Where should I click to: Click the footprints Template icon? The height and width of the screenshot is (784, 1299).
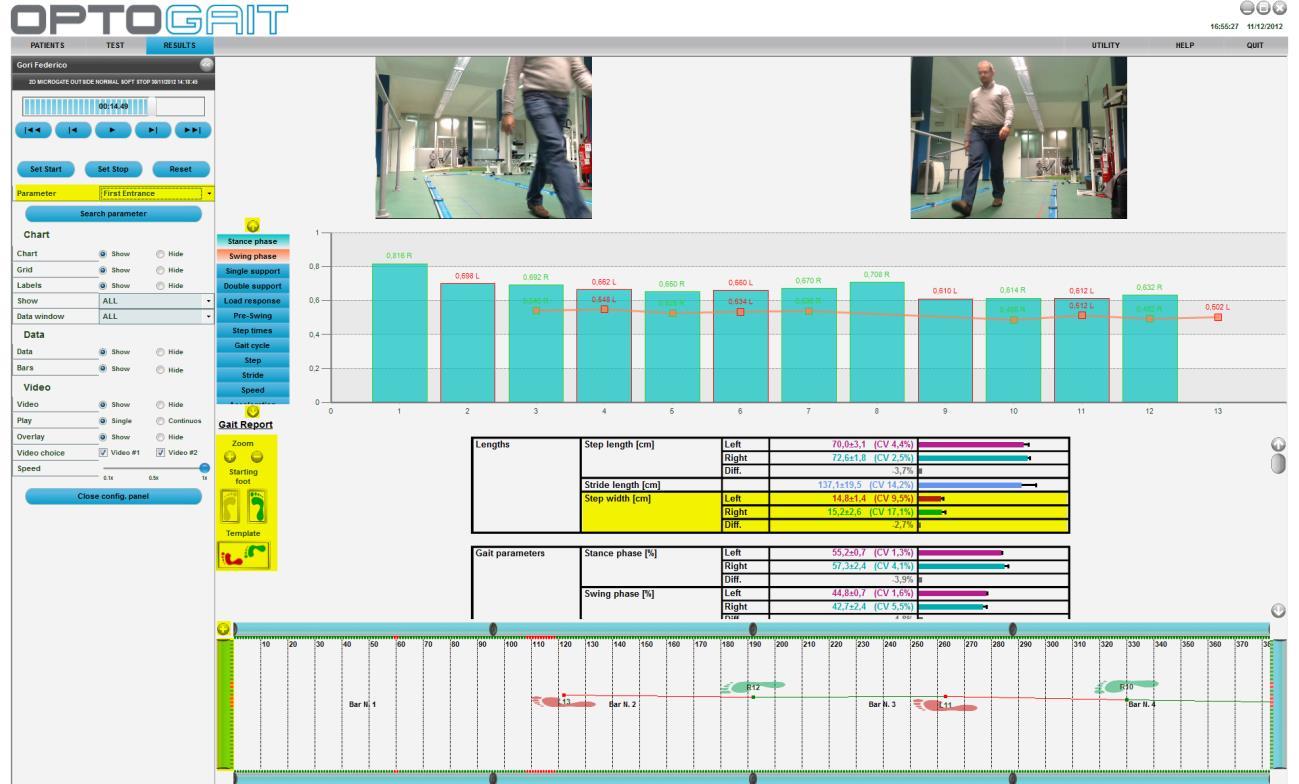tap(244, 555)
